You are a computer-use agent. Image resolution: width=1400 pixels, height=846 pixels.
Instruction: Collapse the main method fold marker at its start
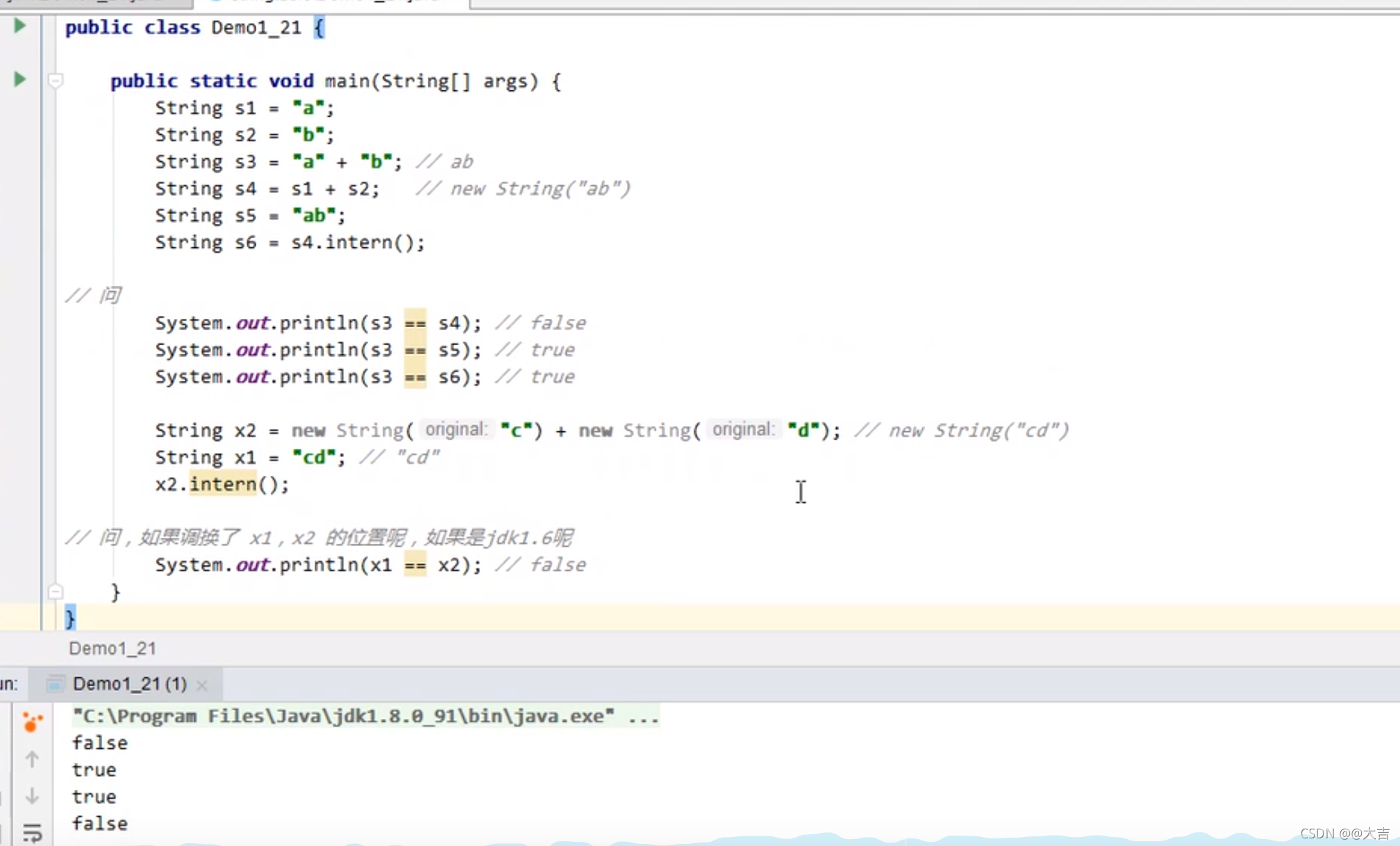[x=56, y=81]
